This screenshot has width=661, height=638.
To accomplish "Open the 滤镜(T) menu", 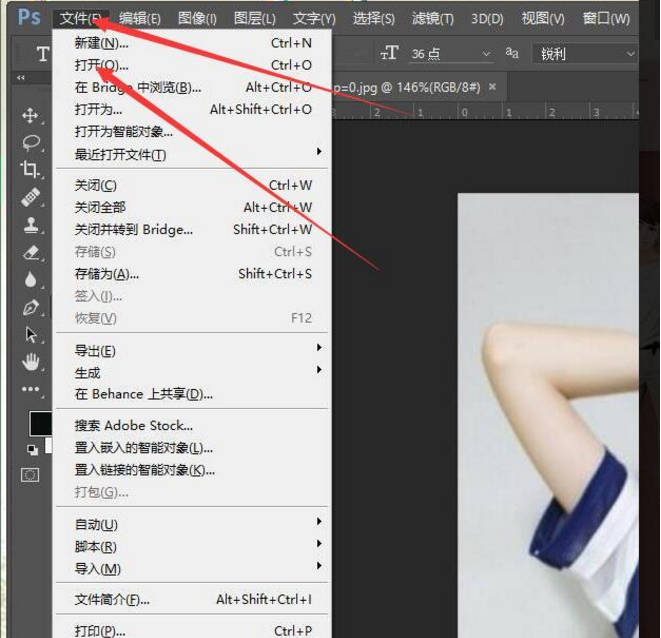I will 433,19.
